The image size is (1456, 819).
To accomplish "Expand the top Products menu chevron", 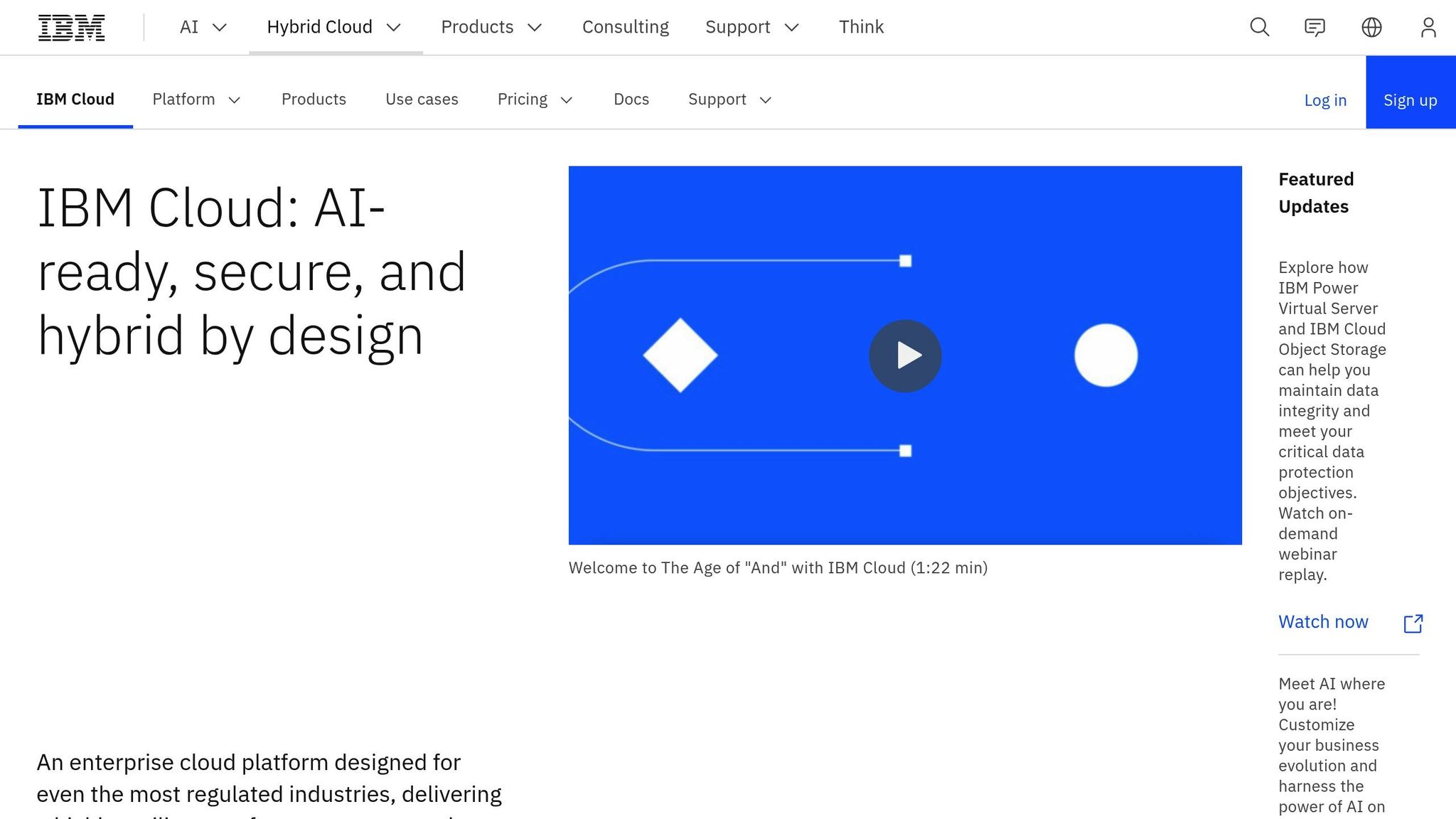I will [535, 27].
